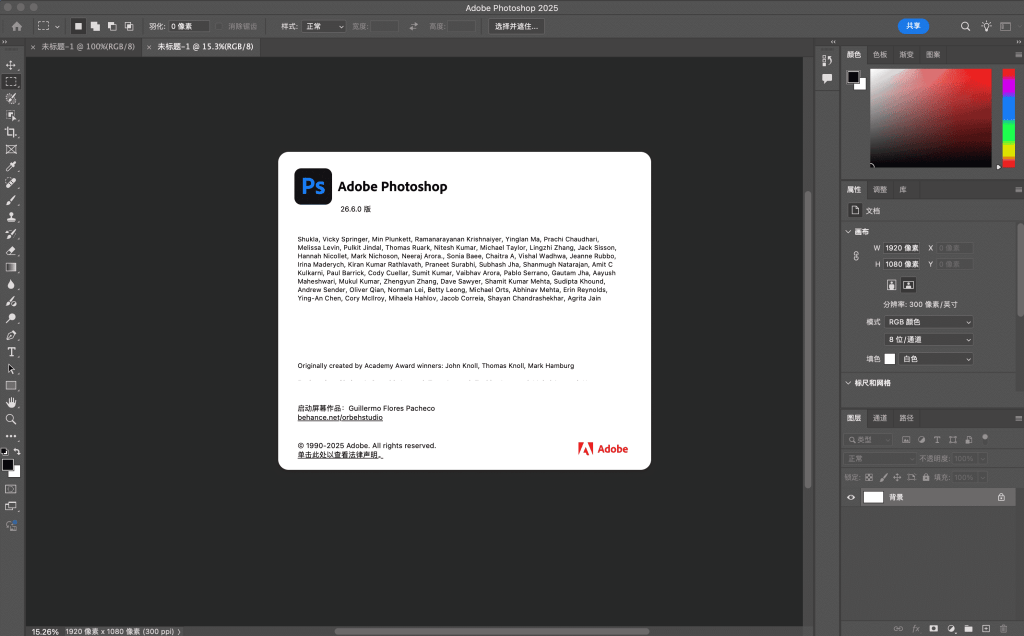Select Subtract from selection mode
The image size is (1024, 636).
(112, 26)
